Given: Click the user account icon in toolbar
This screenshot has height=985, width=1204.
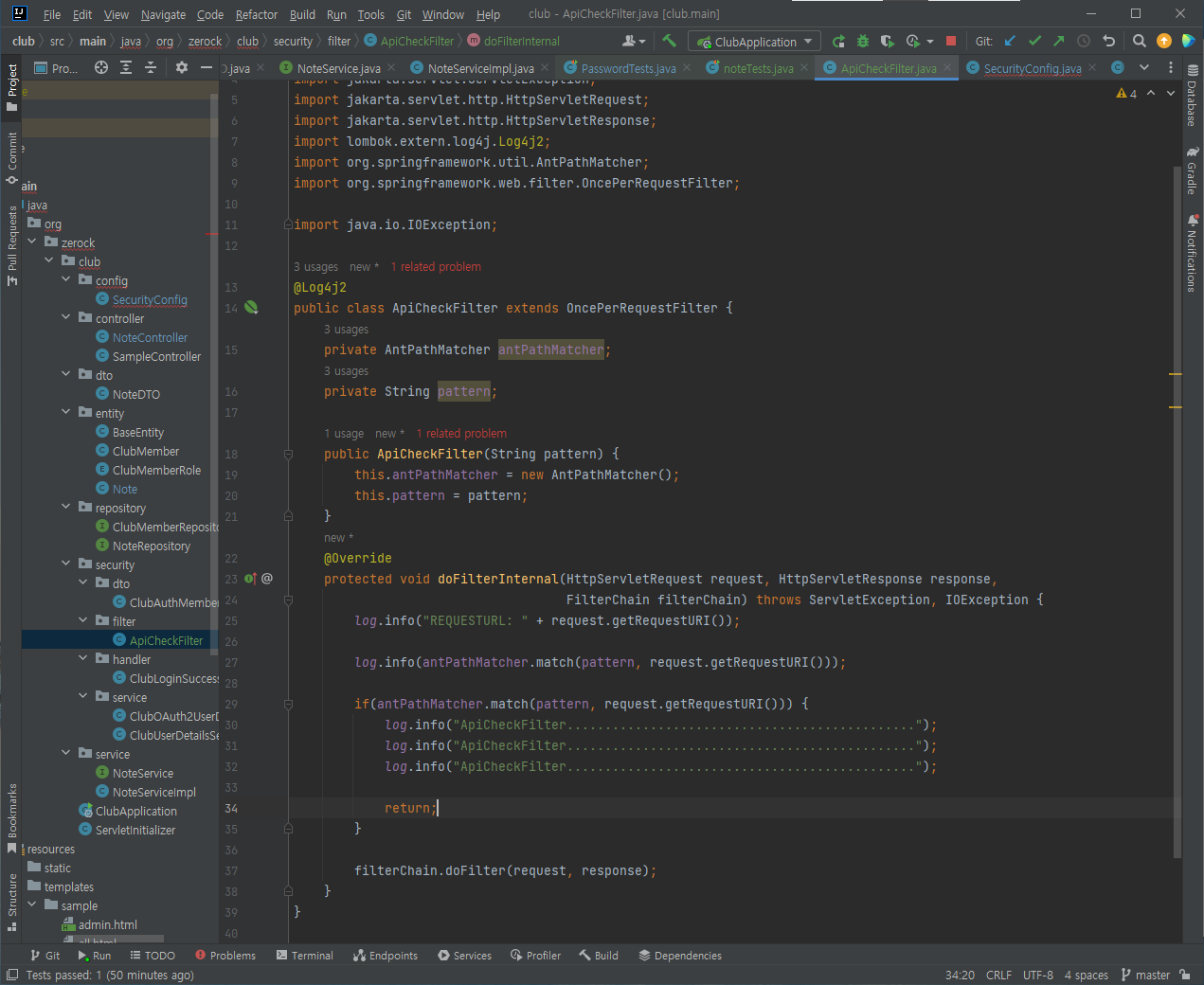Looking at the screenshot, I should [x=633, y=41].
